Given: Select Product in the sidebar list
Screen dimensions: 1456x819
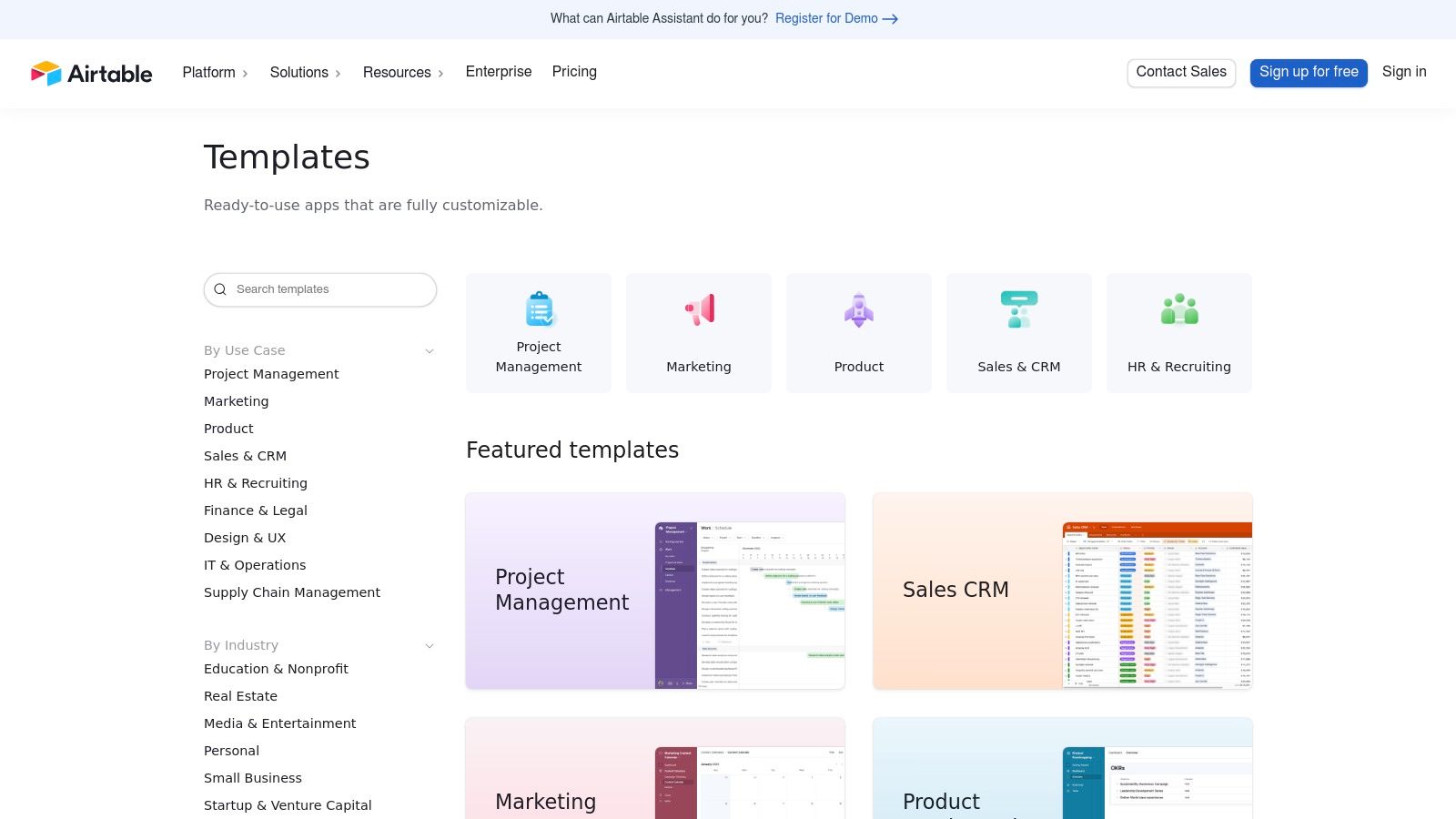Looking at the screenshot, I should (228, 429).
